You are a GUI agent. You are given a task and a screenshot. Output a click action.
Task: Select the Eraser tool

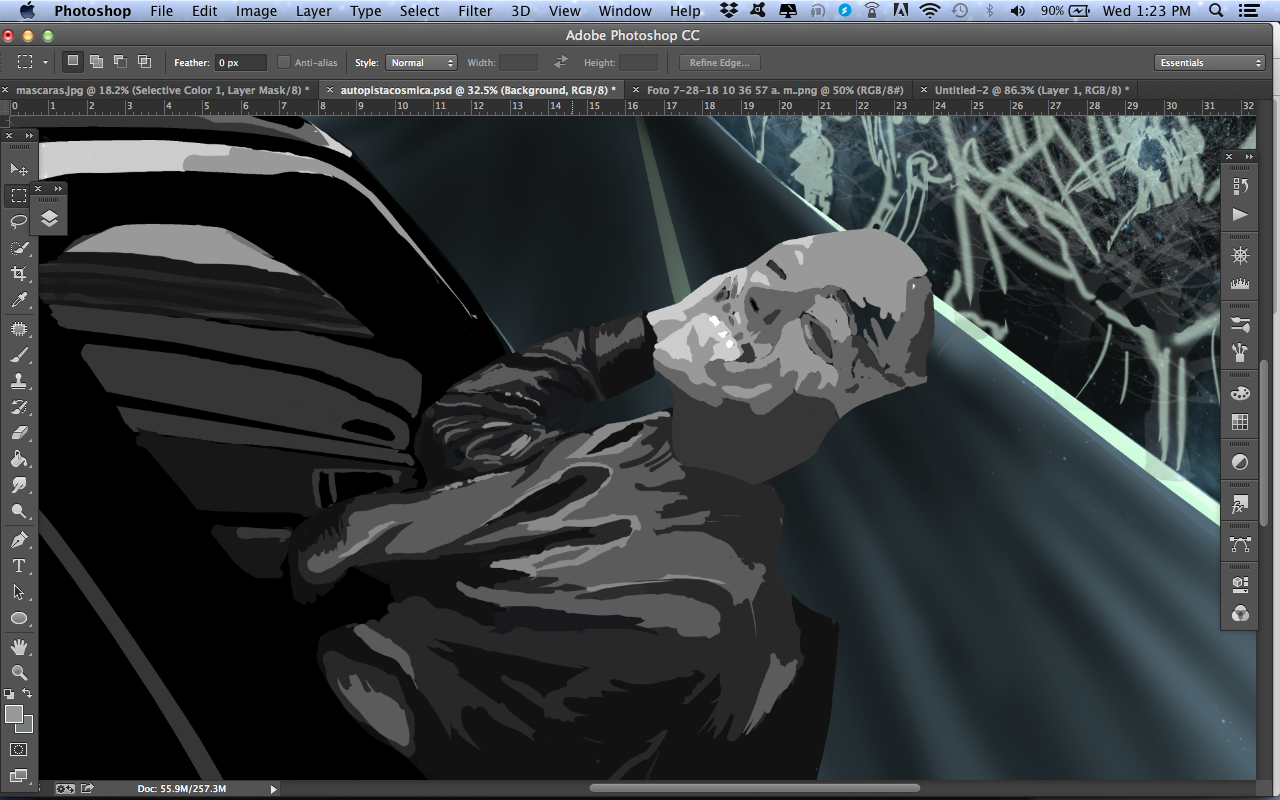18,433
